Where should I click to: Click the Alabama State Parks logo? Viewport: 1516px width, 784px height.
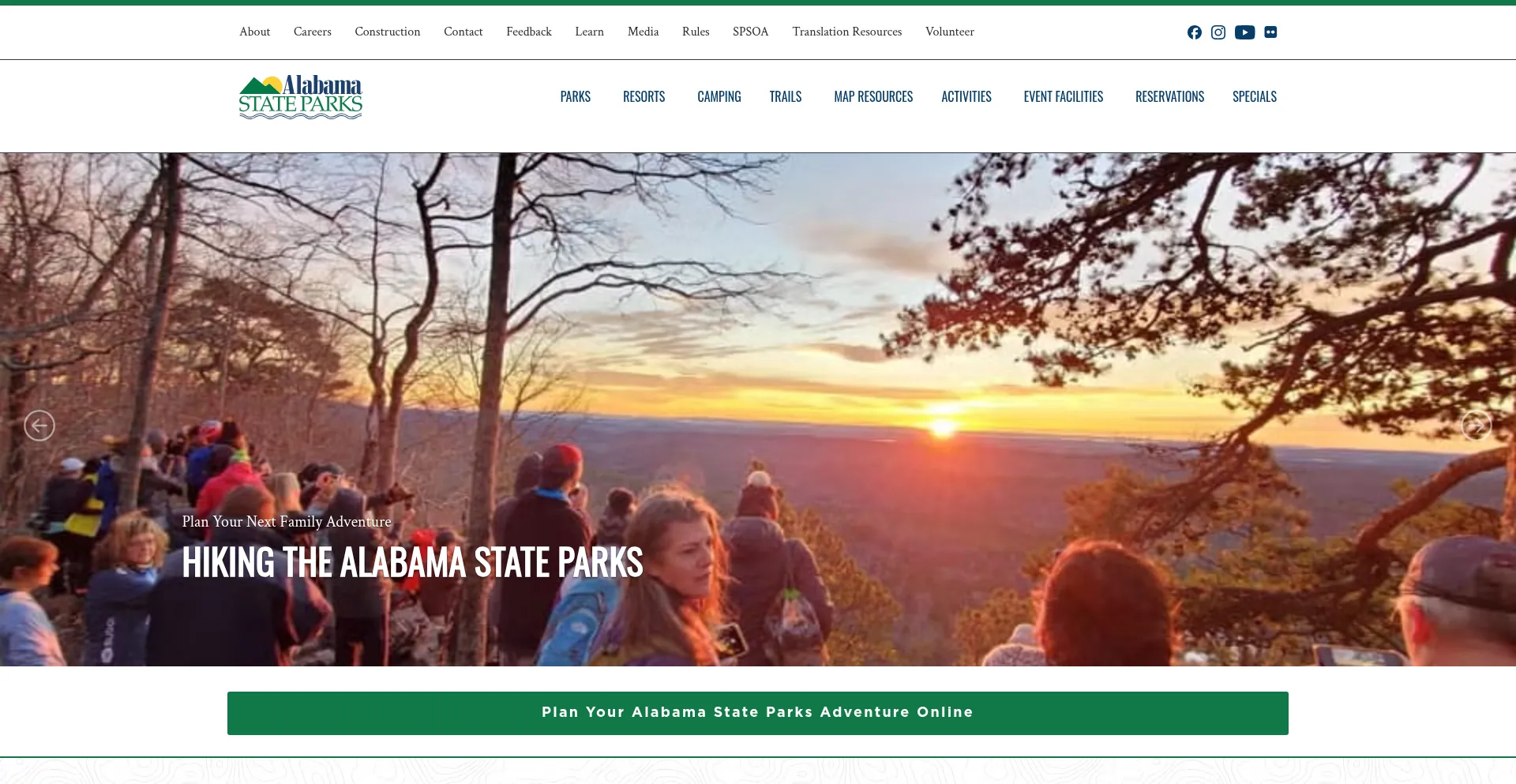coord(300,97)
